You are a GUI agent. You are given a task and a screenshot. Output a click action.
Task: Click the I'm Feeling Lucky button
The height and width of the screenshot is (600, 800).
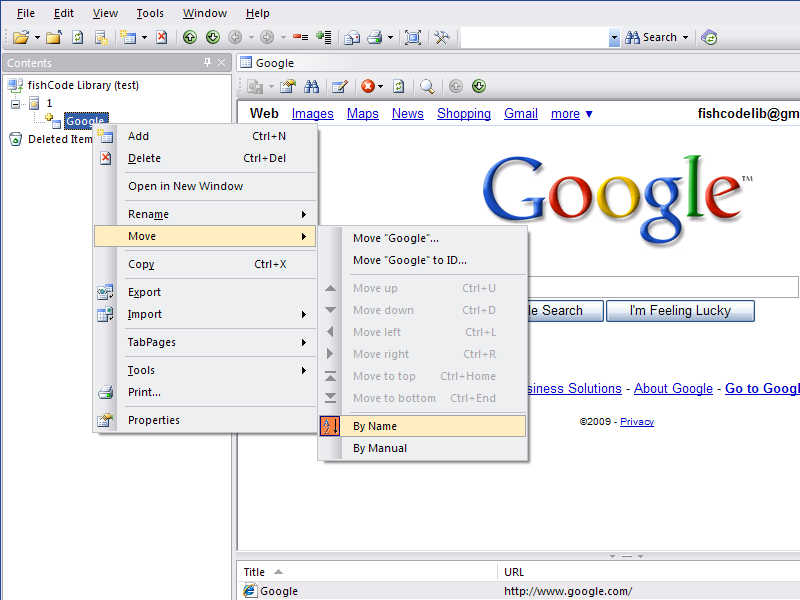tap(680, 311)
